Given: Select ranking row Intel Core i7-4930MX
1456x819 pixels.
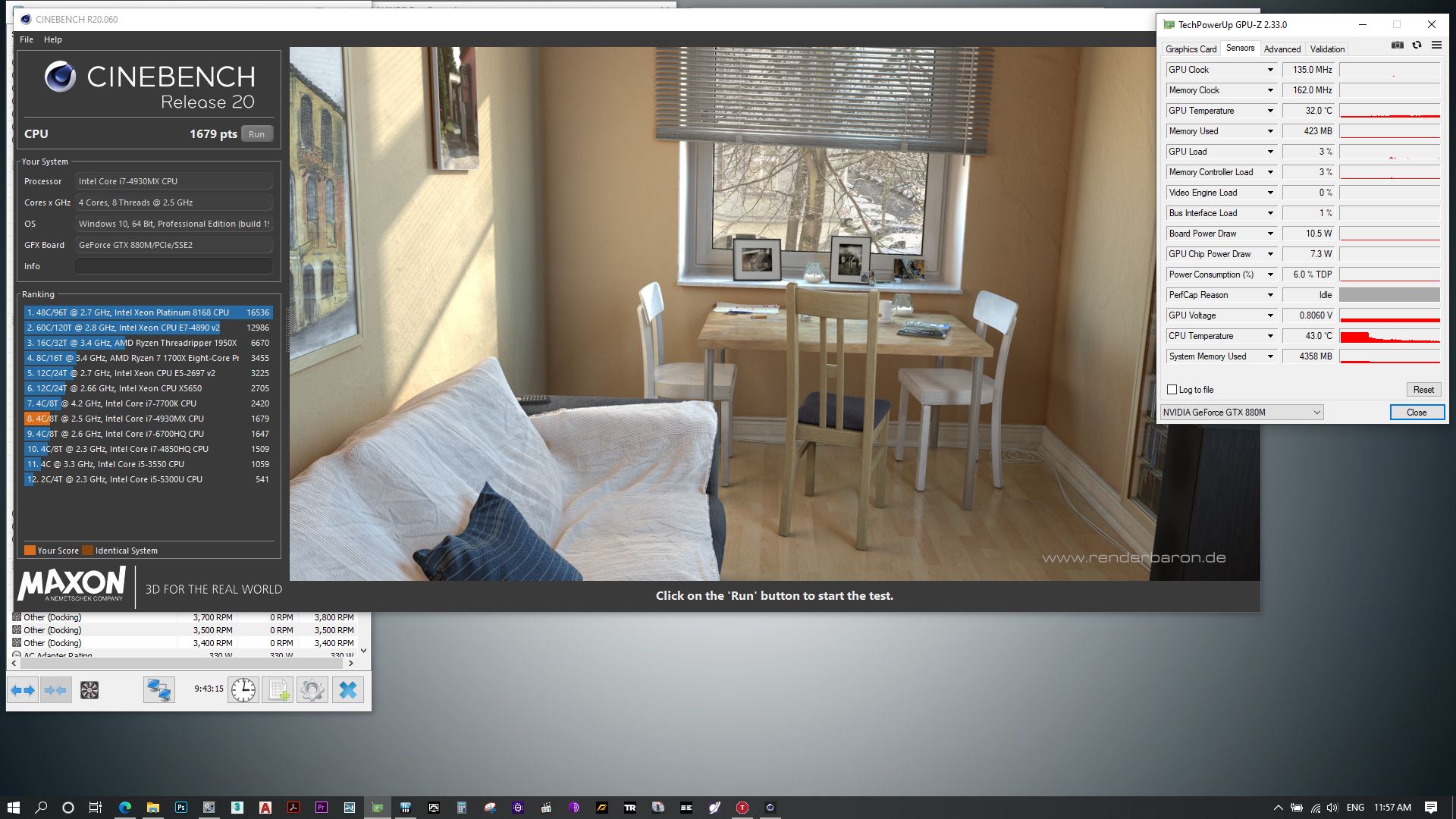Looking at the screenshot, I should pyautogui.click(x=148, y=419).
